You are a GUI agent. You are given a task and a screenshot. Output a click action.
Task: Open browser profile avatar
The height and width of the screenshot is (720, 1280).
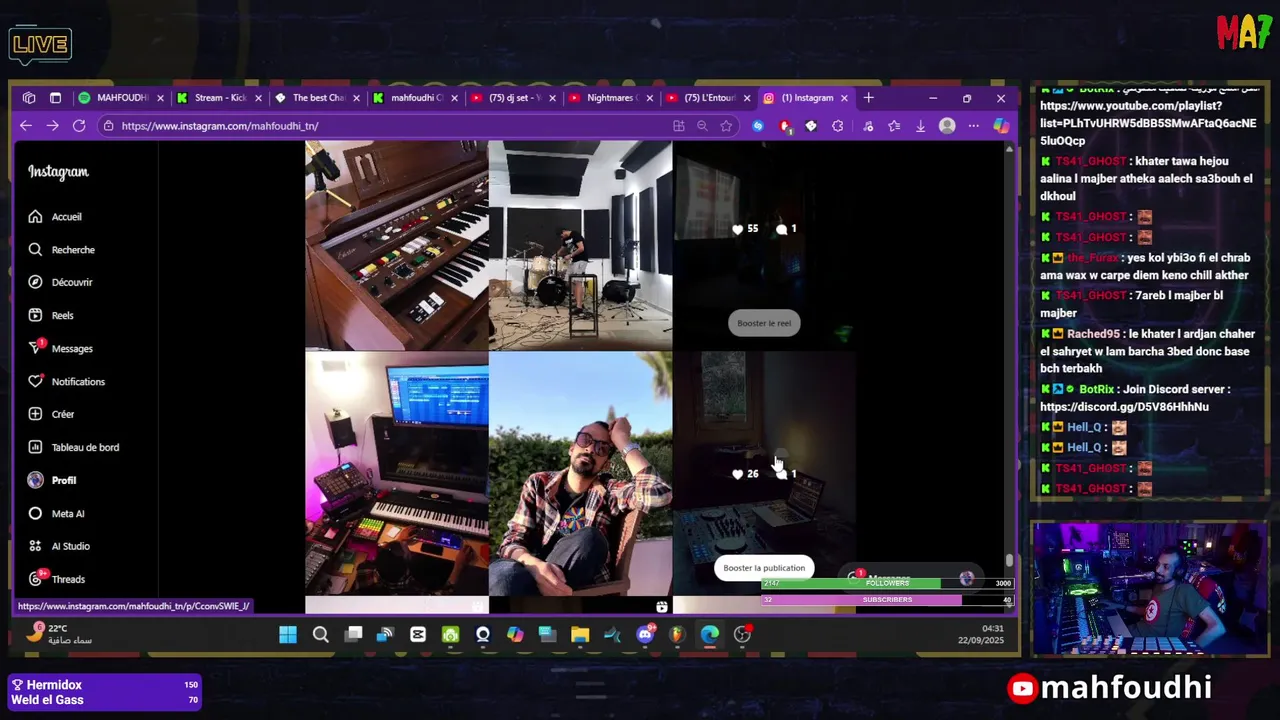(x=947, y=126)
